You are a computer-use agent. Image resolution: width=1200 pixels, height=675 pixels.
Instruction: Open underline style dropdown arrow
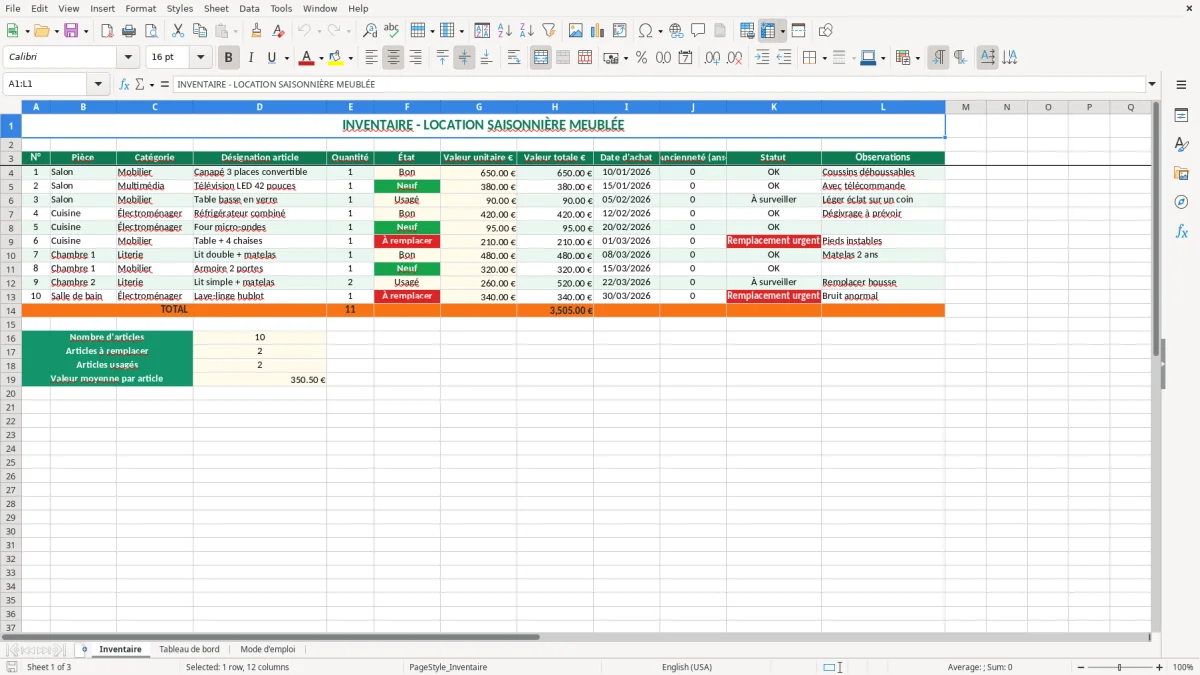(286, 58)
